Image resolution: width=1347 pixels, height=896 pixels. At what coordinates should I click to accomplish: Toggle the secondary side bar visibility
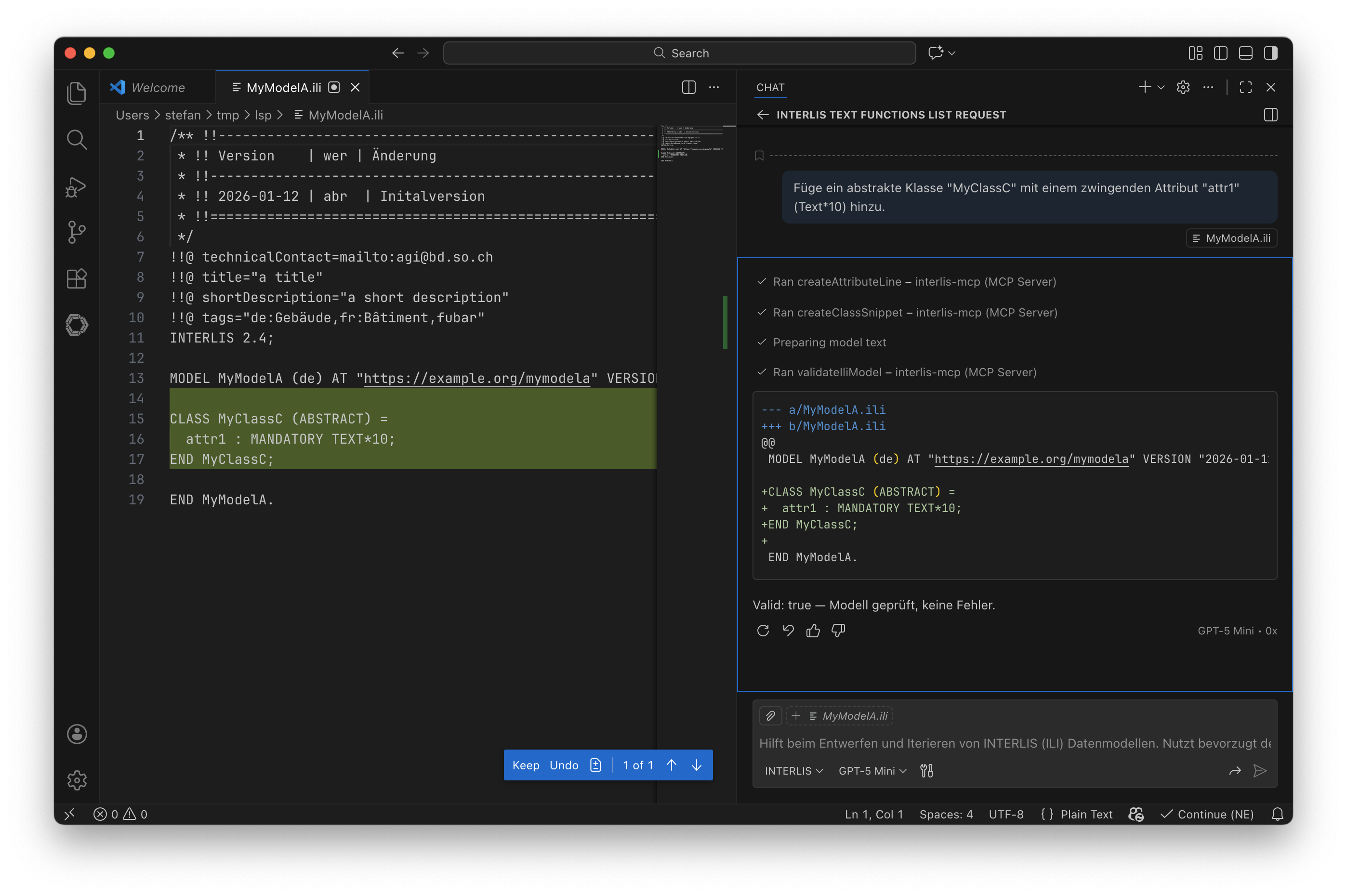point(1270,53)
